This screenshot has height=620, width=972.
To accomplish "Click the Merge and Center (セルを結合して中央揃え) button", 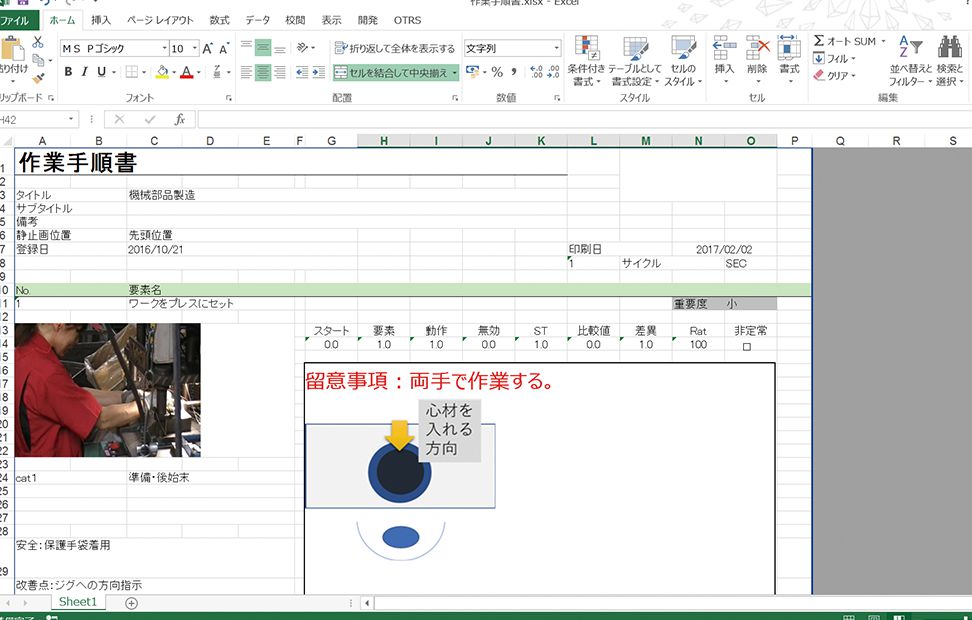I will 396,72.
